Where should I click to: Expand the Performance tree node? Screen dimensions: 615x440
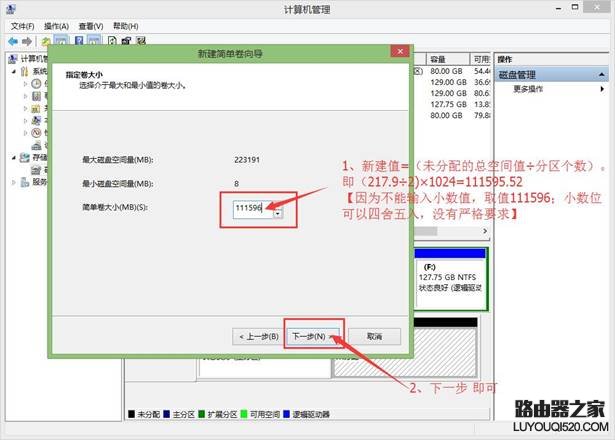coord(25,133)
